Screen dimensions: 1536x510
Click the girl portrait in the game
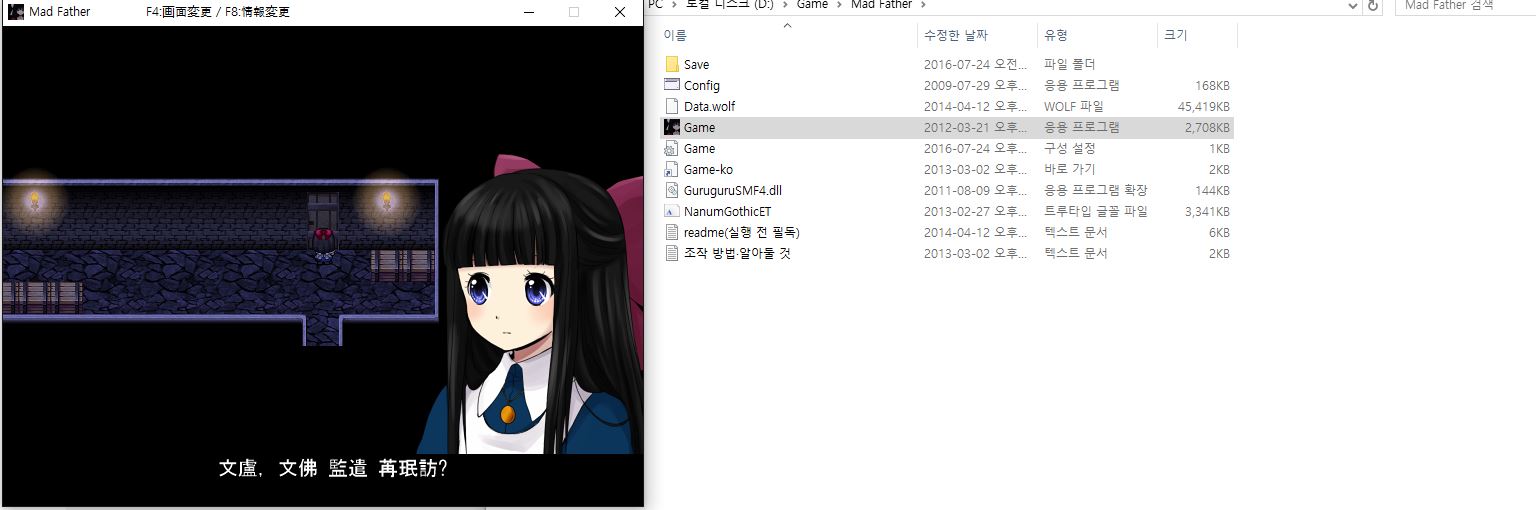point(530,305)
